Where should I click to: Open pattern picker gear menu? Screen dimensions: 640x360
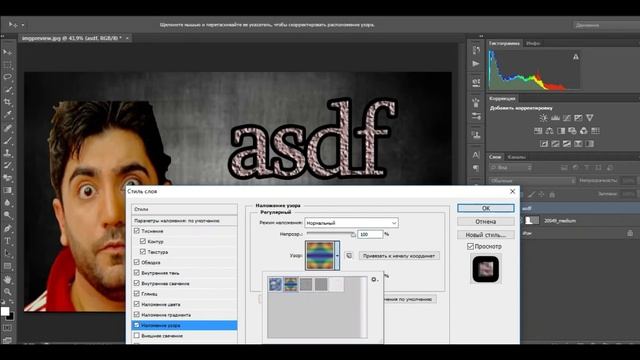(374, 280)
